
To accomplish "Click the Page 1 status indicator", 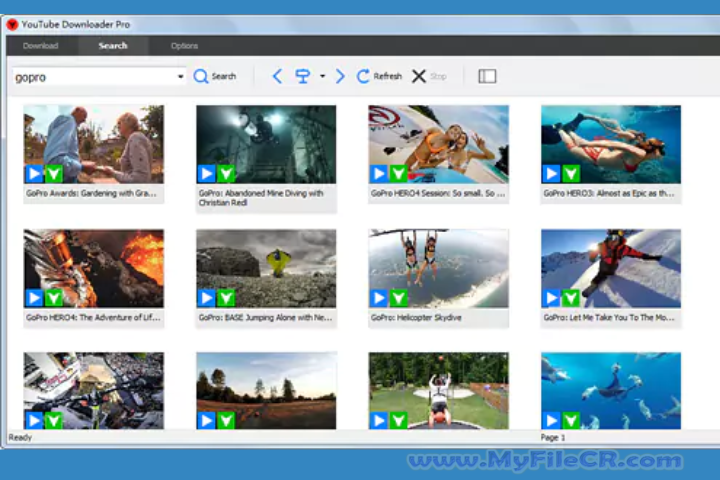I will pos(553,437).
